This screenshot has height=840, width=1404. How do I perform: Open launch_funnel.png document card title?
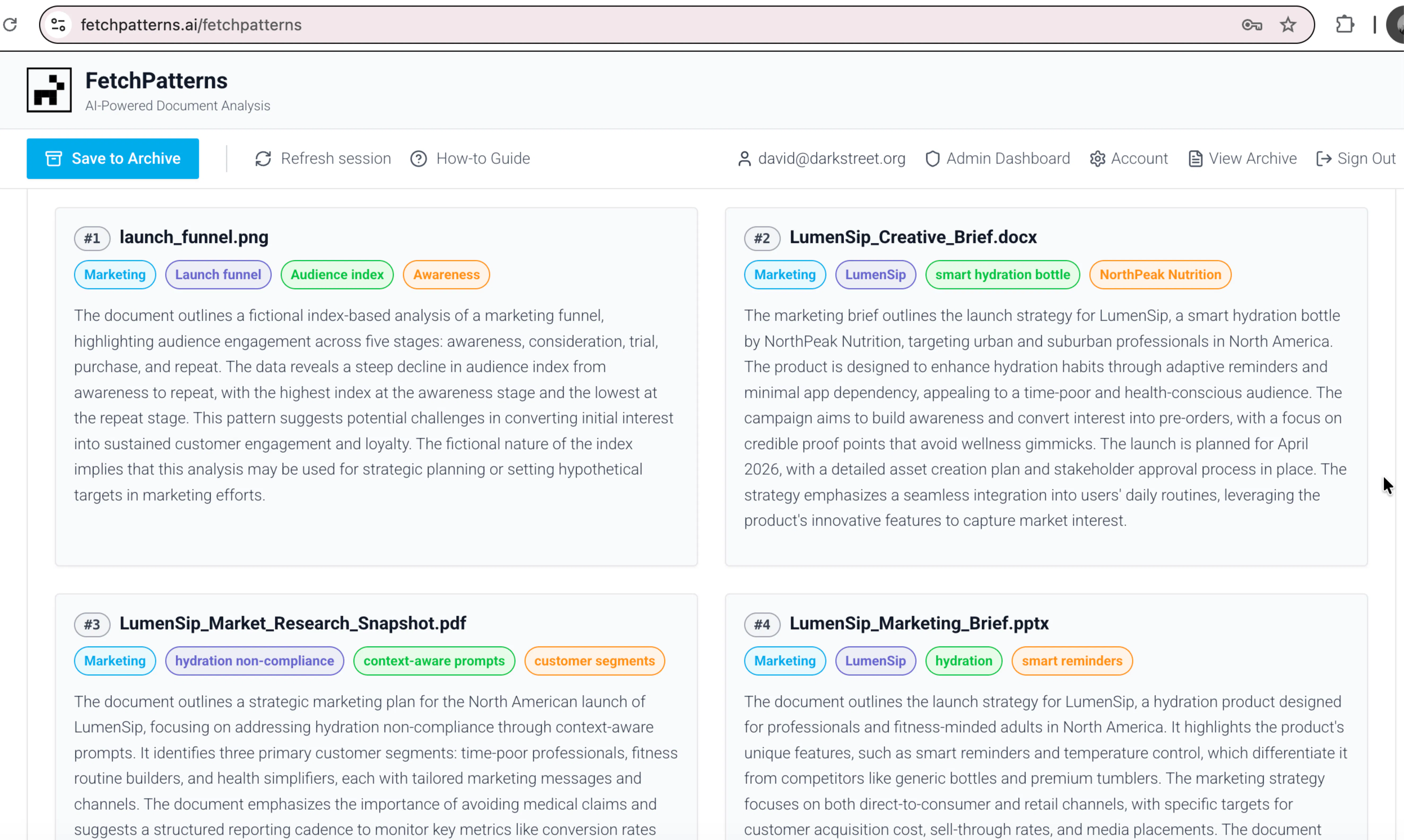pos(194,237)
